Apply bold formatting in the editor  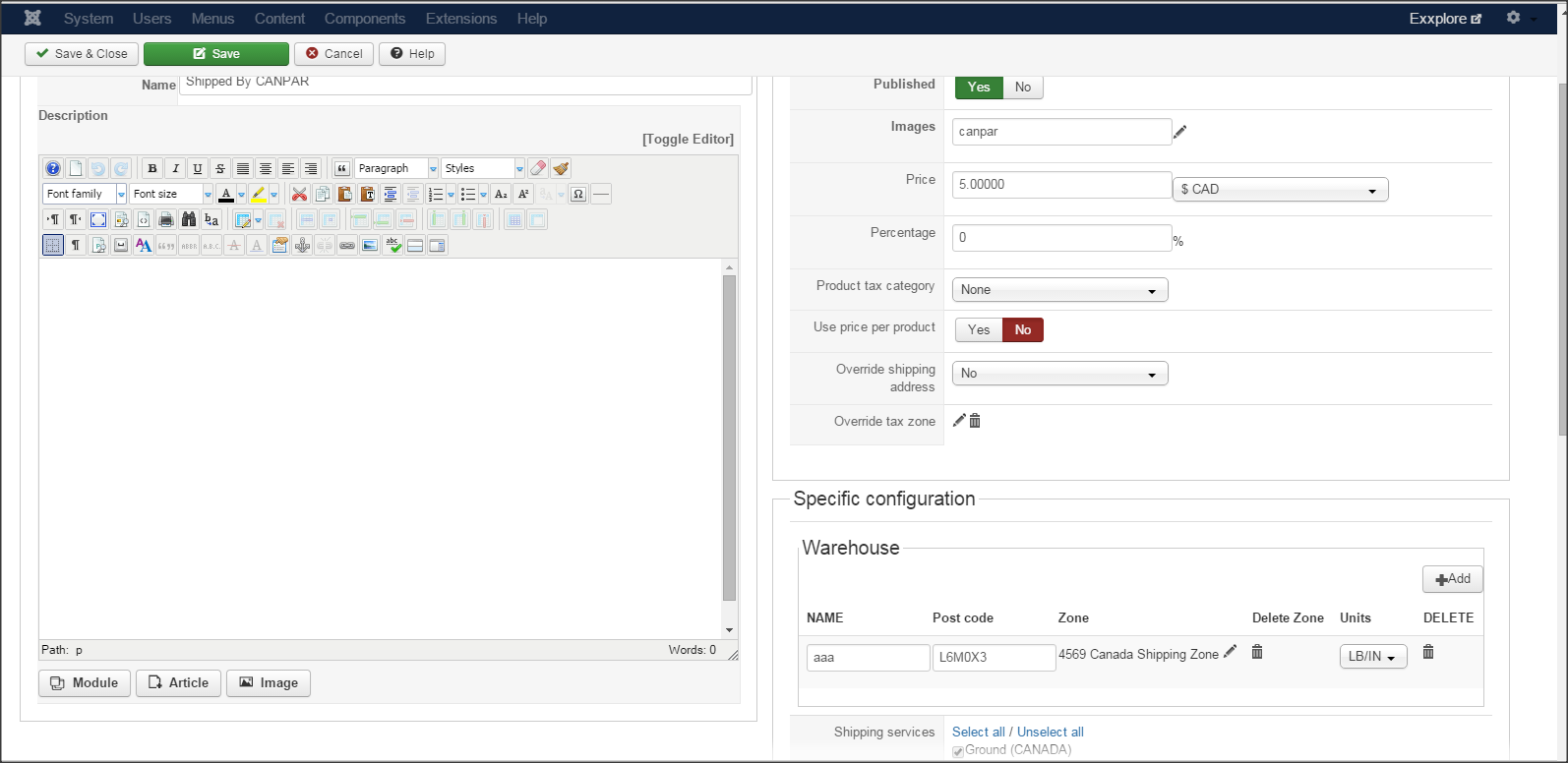pos(152,168)
